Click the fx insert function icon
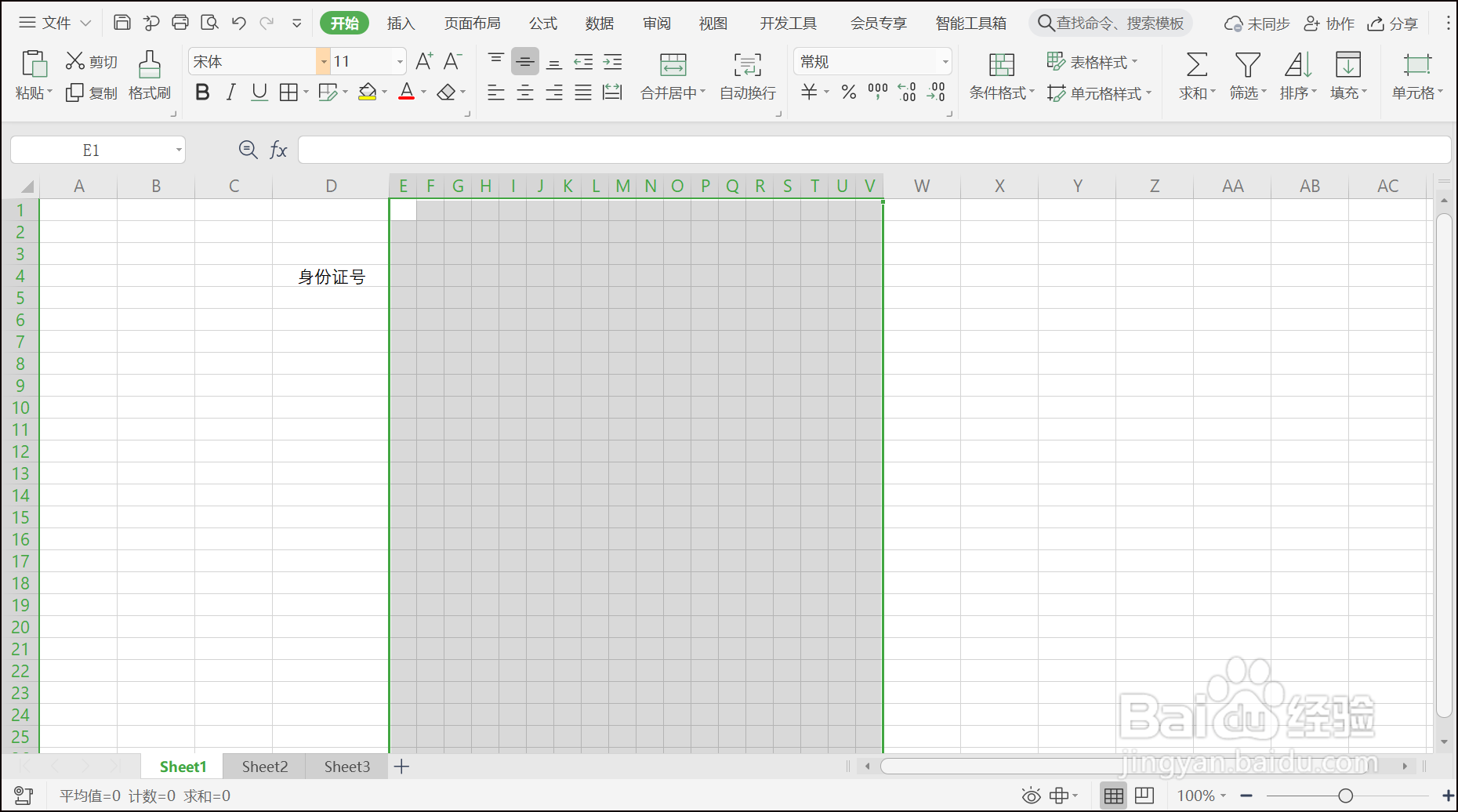This screenshot has width=1458, height=812. pos(278,150)
